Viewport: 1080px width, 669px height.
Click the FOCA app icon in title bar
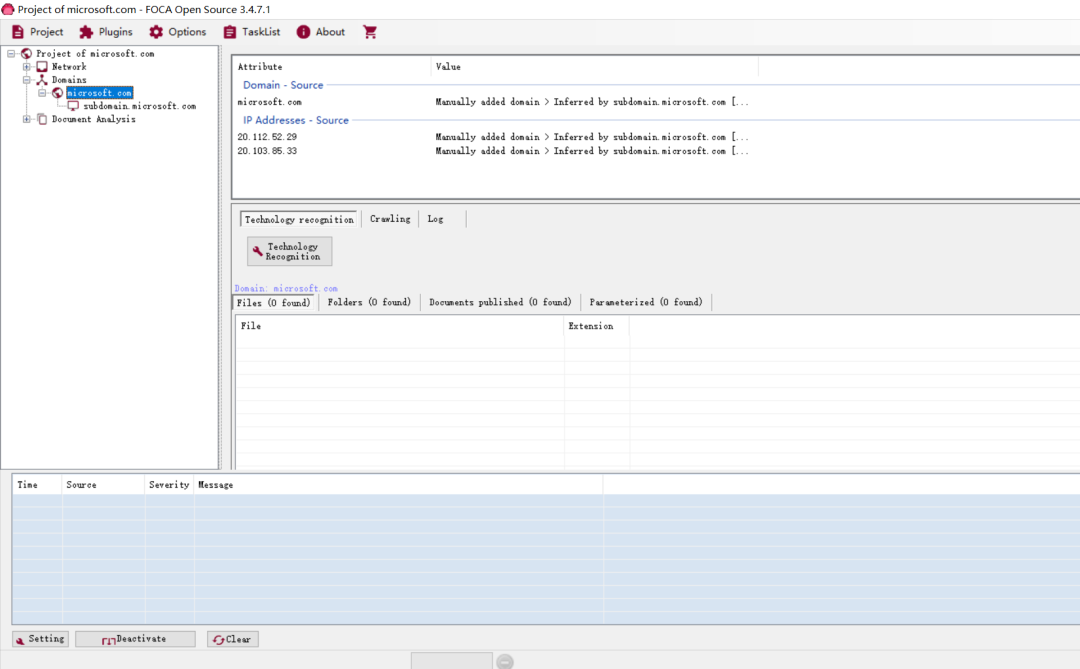pos(8,9)
